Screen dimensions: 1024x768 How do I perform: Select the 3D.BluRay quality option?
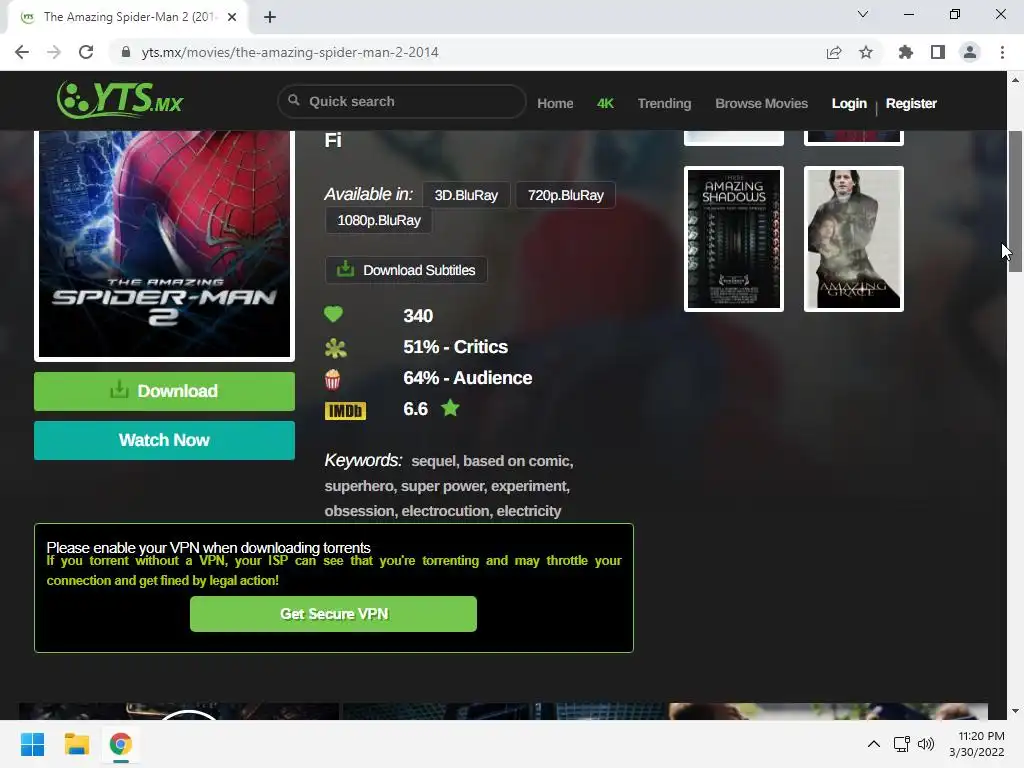466,195
